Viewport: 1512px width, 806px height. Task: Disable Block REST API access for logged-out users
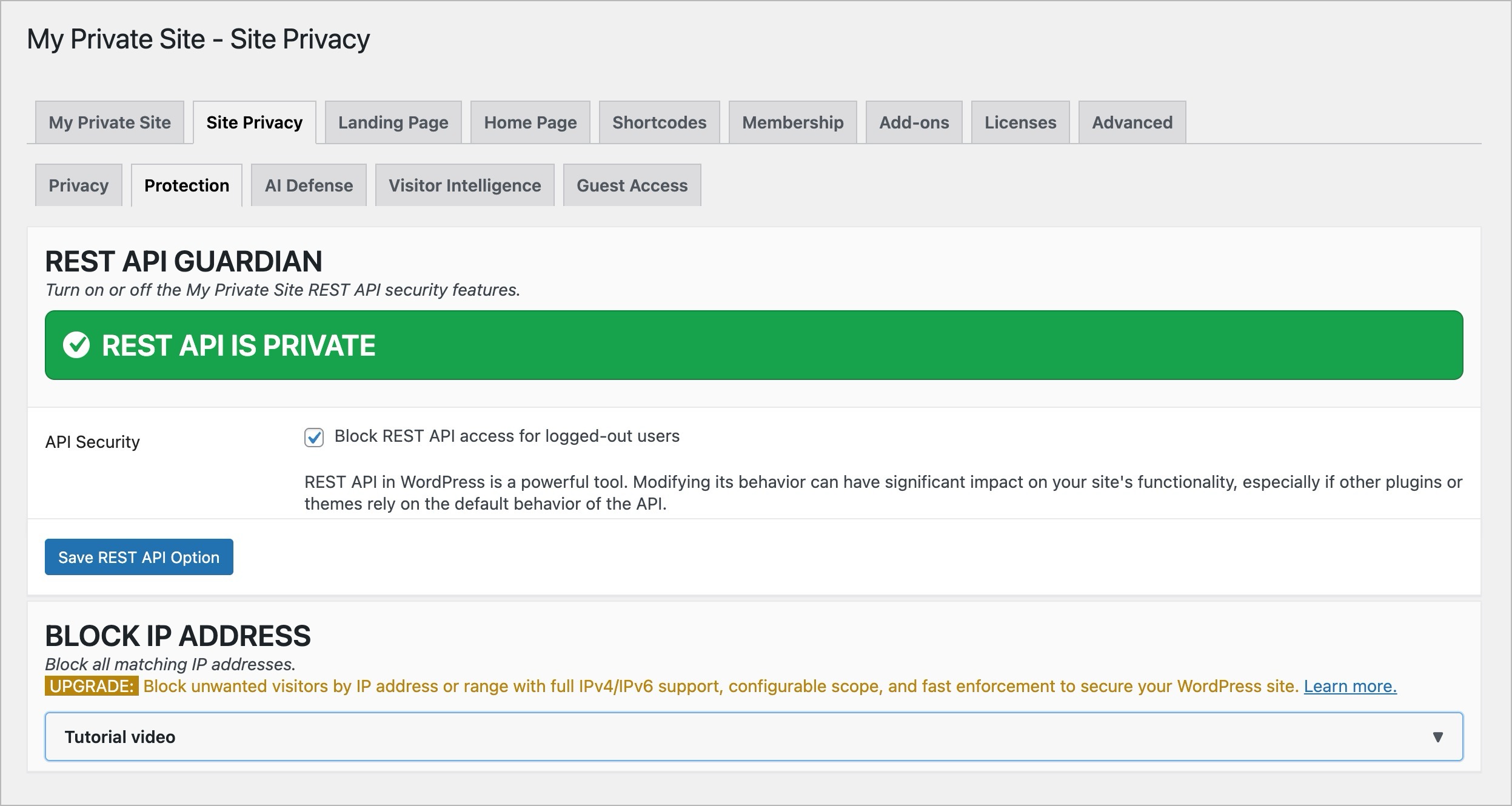click(x=313, y=436)
